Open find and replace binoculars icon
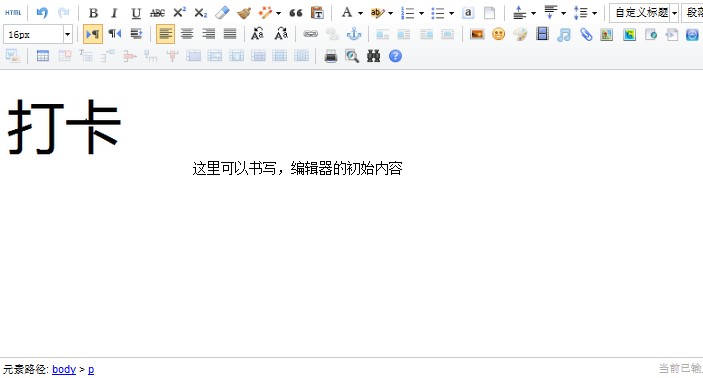The width and height of the screenshot is (703, 378). click(x=373, y=56)
